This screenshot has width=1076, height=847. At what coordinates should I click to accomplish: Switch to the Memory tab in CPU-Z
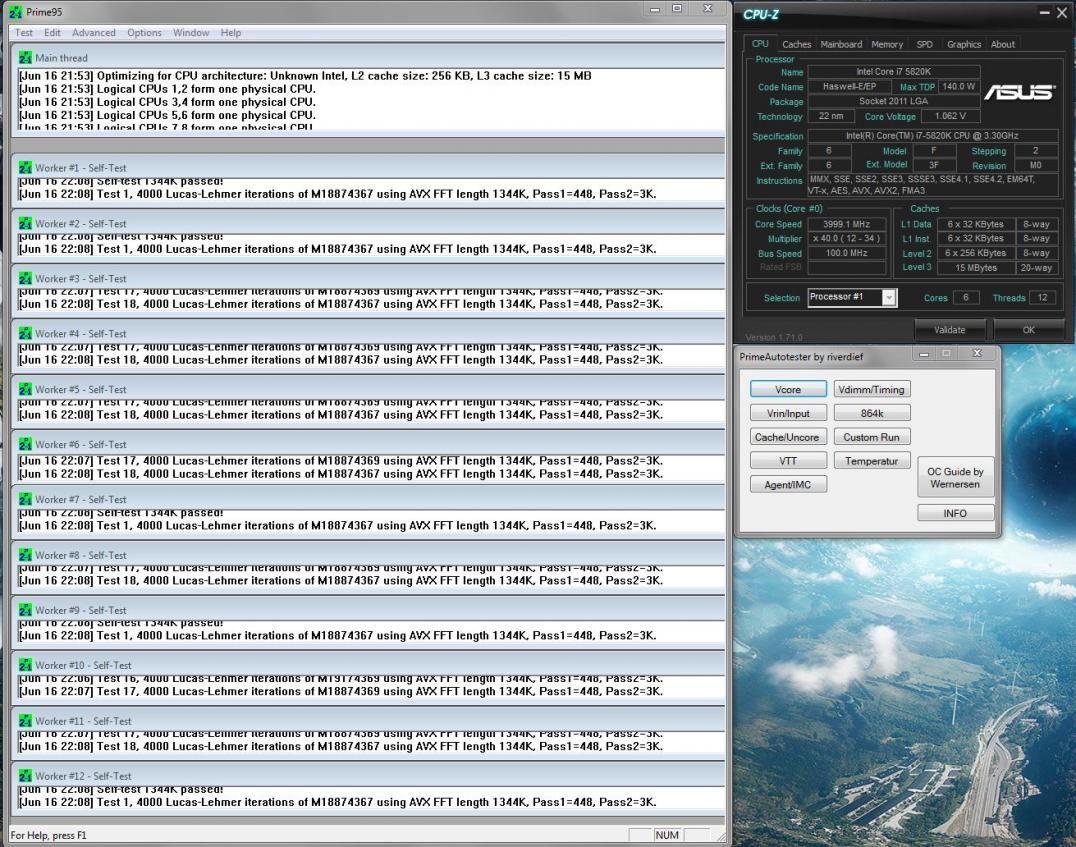(887, 44)
